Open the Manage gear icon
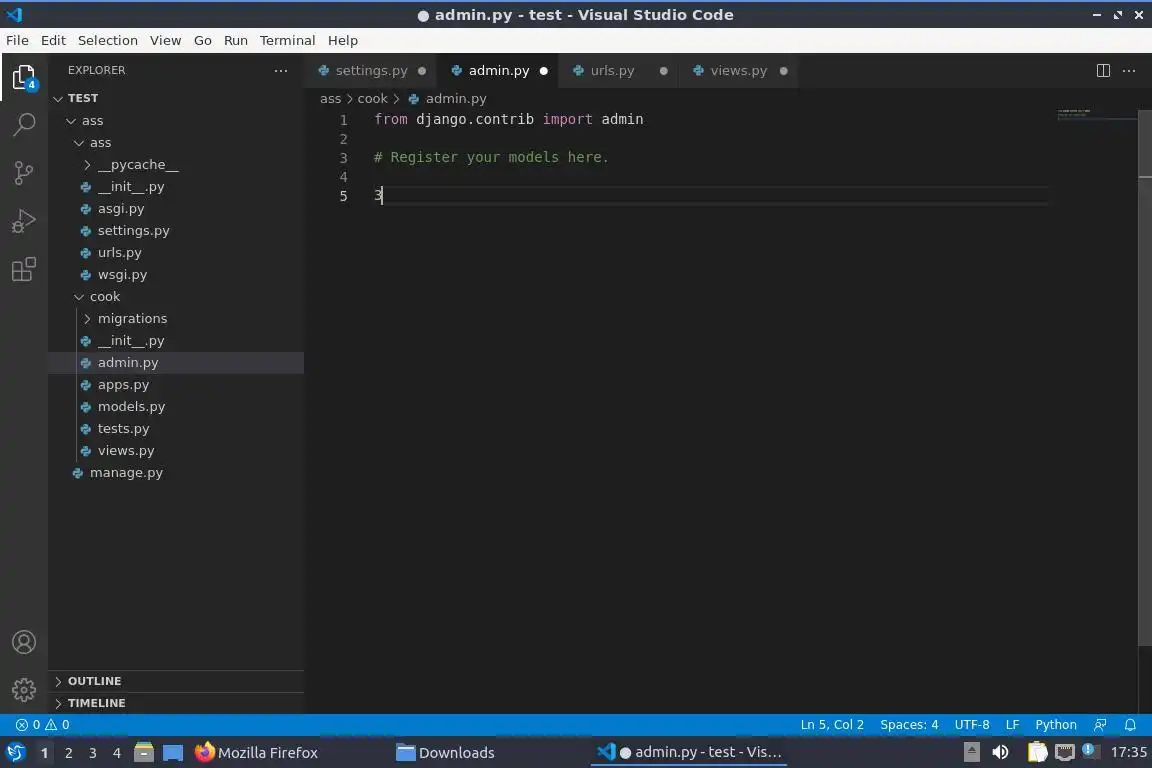Screen dimensions: 1152x768 coord(24,689)
